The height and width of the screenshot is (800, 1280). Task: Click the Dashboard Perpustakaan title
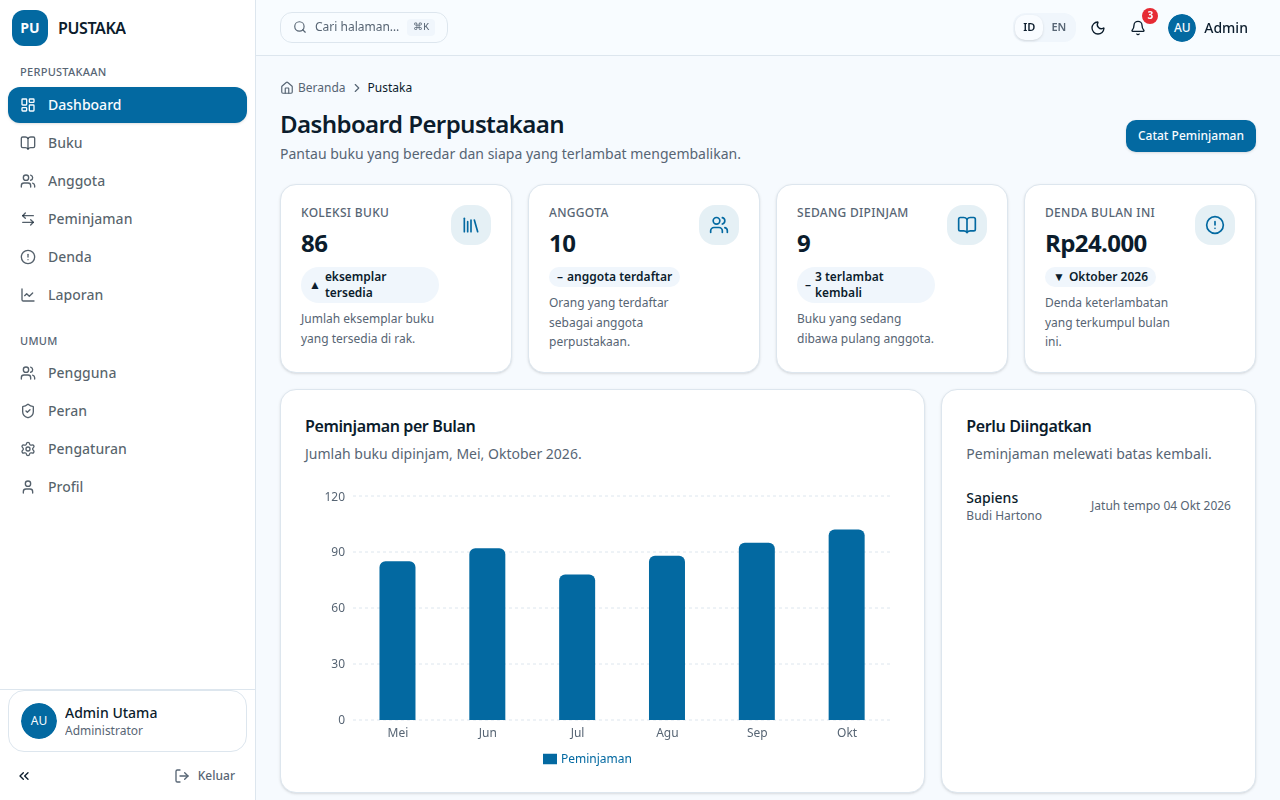[422, 125]
